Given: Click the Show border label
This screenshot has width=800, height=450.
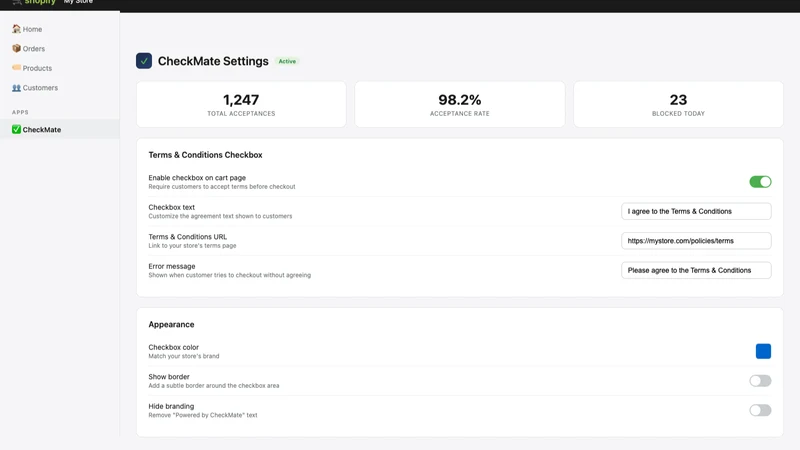Looking at the screenshot, I should 169,377.
